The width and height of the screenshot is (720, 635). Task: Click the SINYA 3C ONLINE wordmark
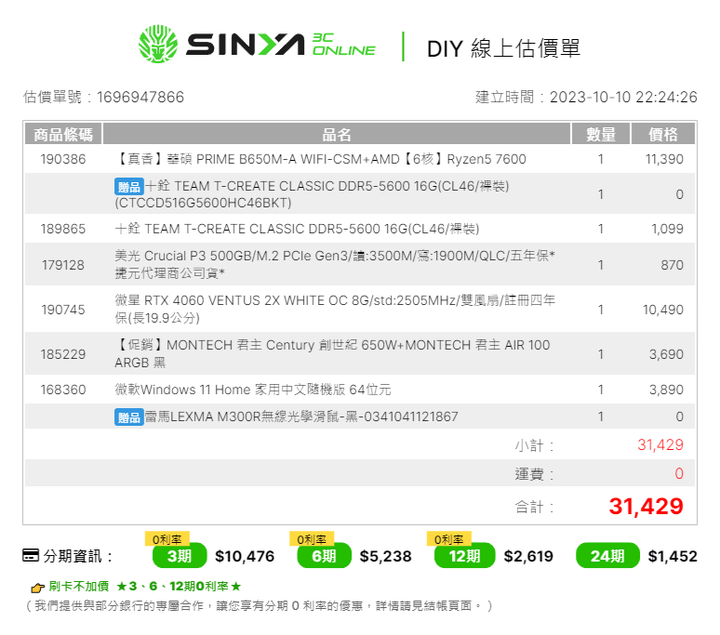281,45
